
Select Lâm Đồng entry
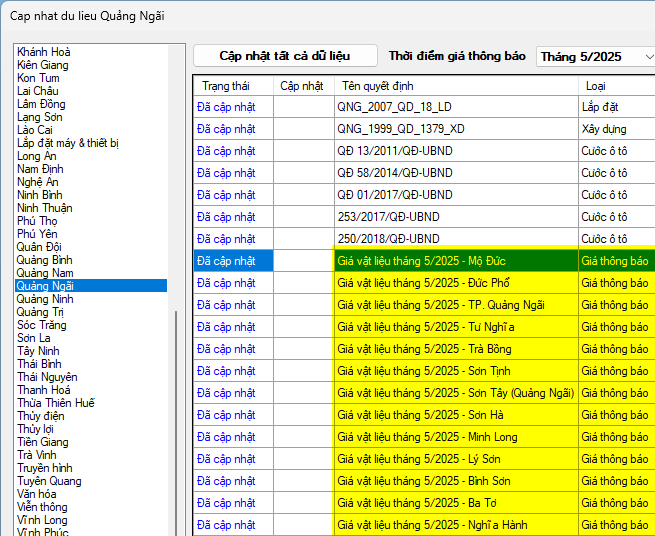[x=41, y=104]
